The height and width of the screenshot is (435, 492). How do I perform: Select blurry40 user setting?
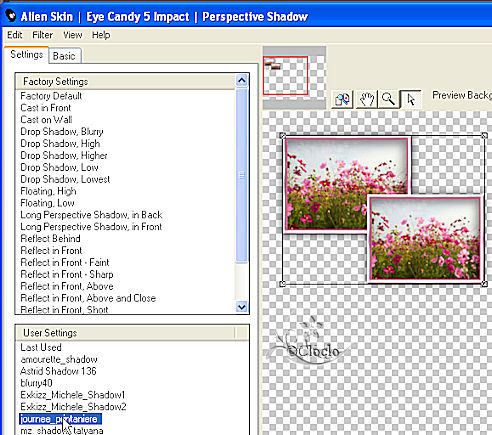[x=36, y=383]
